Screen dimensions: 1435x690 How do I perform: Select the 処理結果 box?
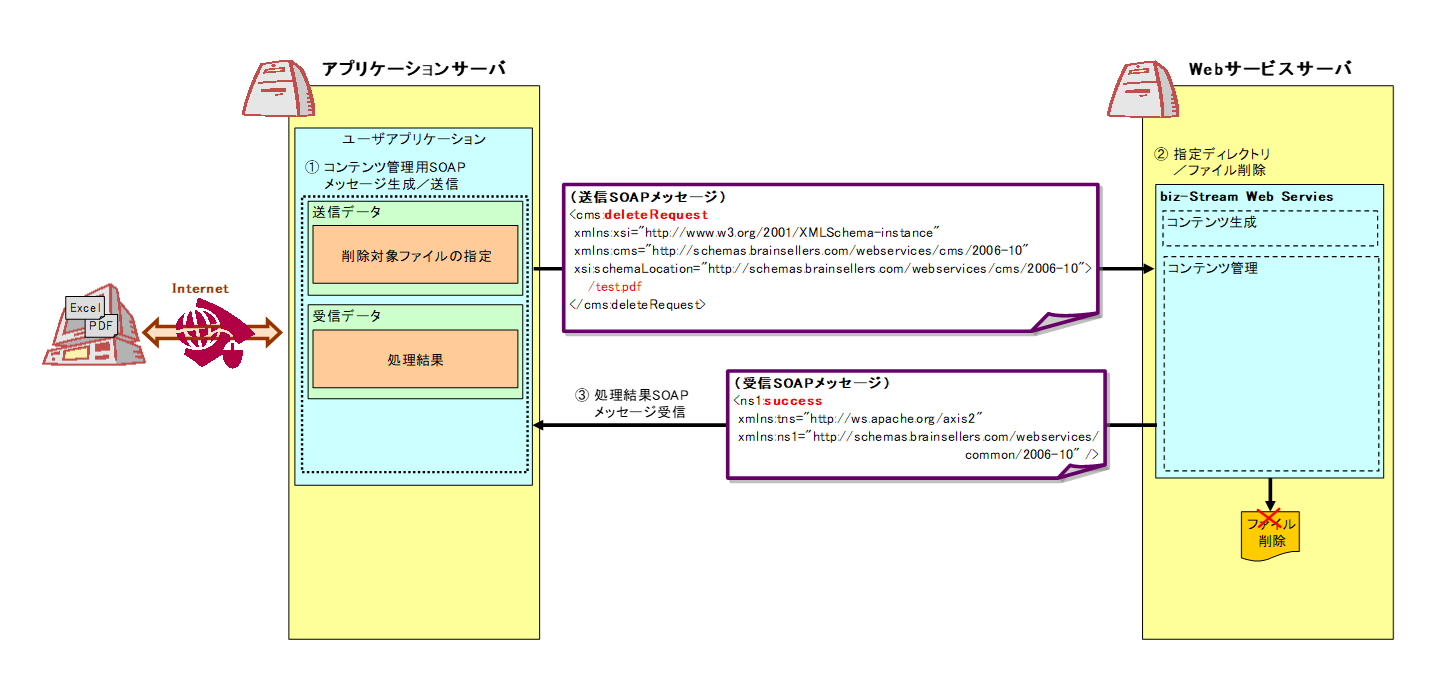point(415,360)
